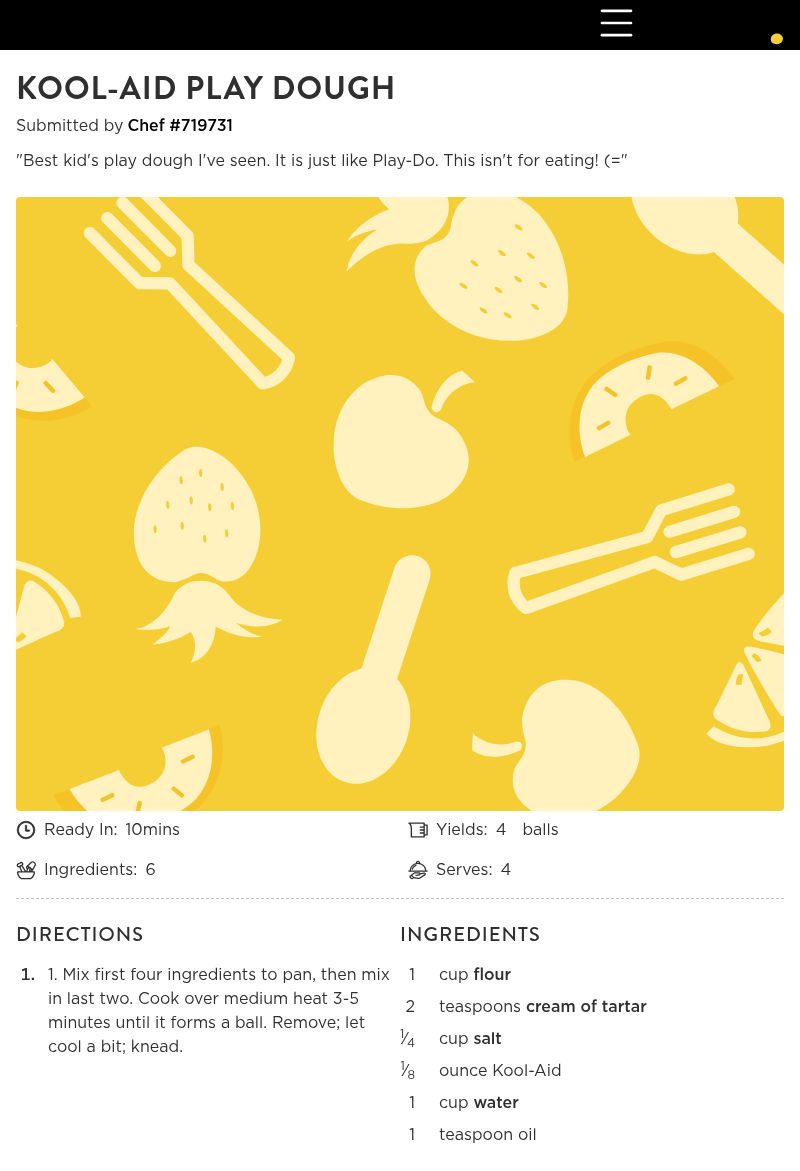Open the hamburger menu
Screen dimensions: 800x1171
616,23
